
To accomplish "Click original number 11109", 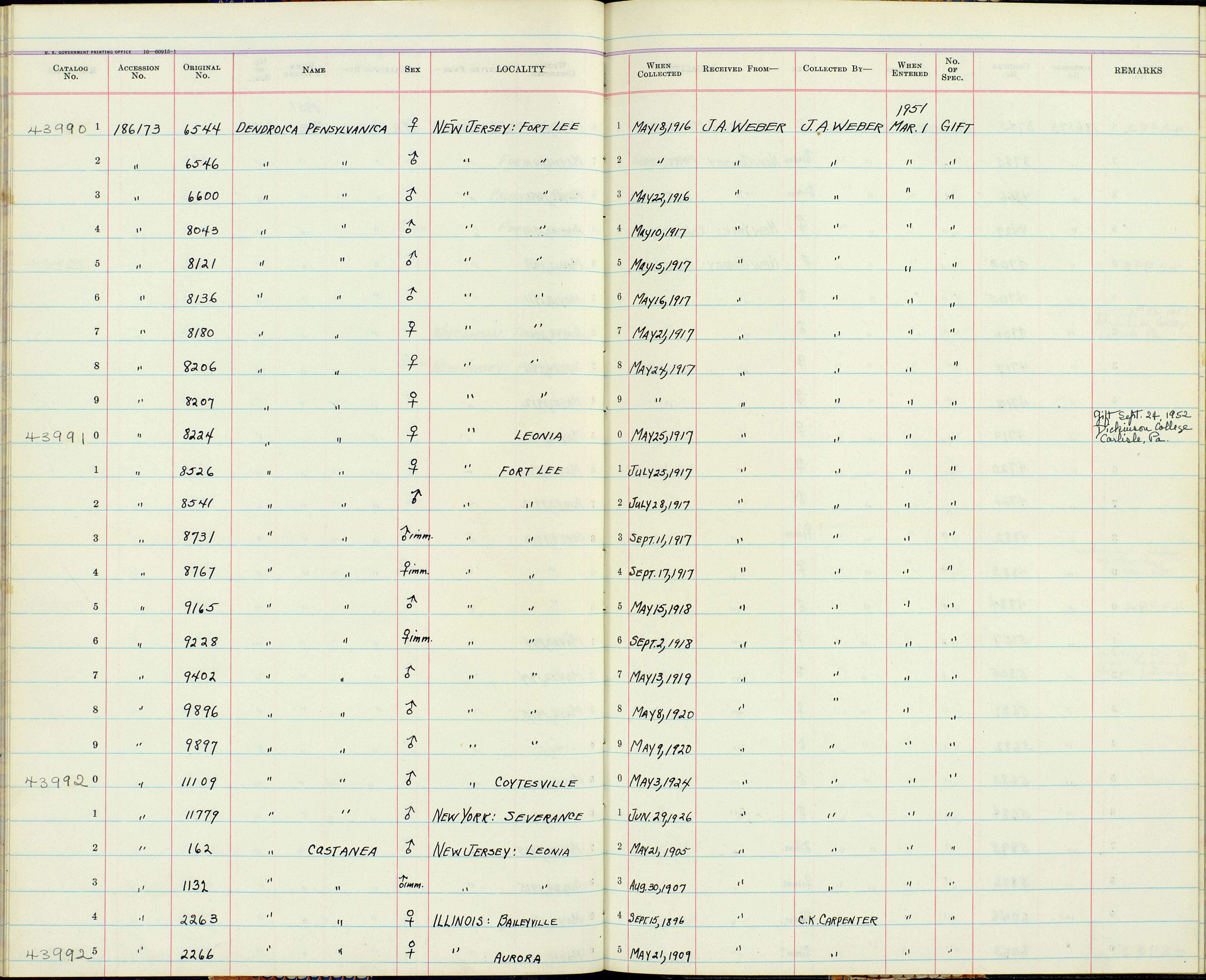I will click(199, 782).
